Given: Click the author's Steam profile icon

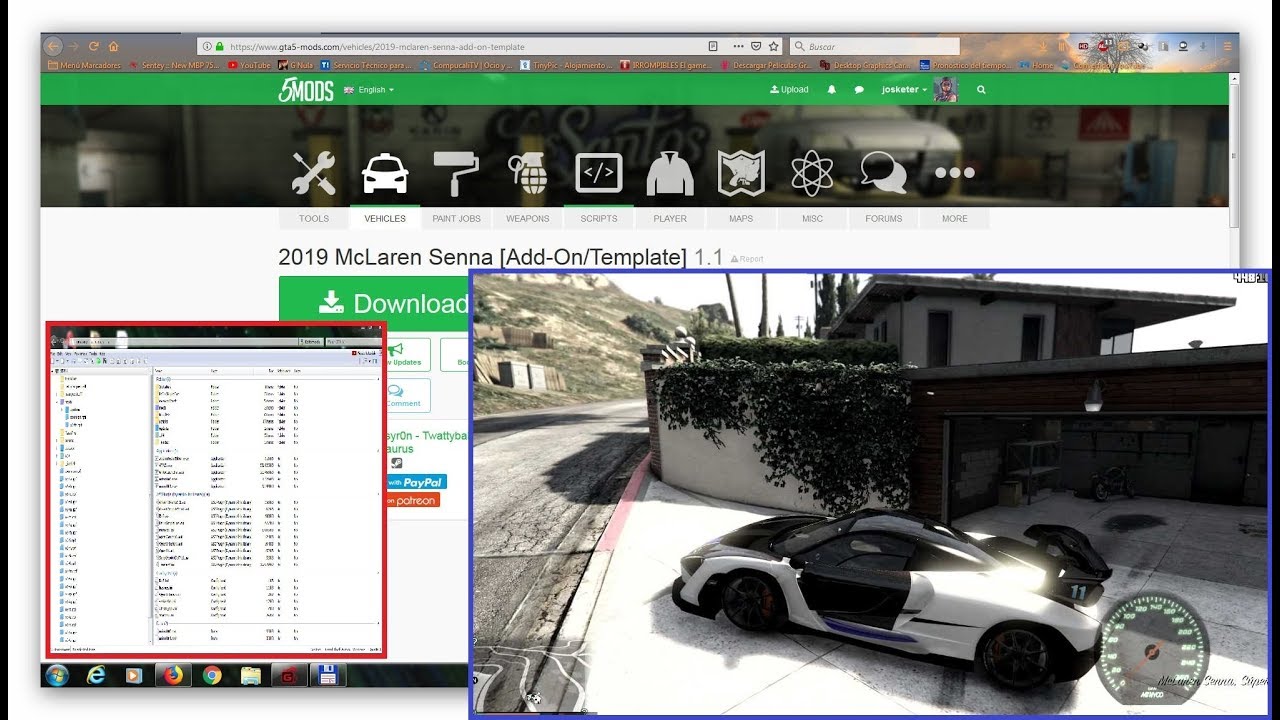Looking at the screenshot, I should [397, 462].
